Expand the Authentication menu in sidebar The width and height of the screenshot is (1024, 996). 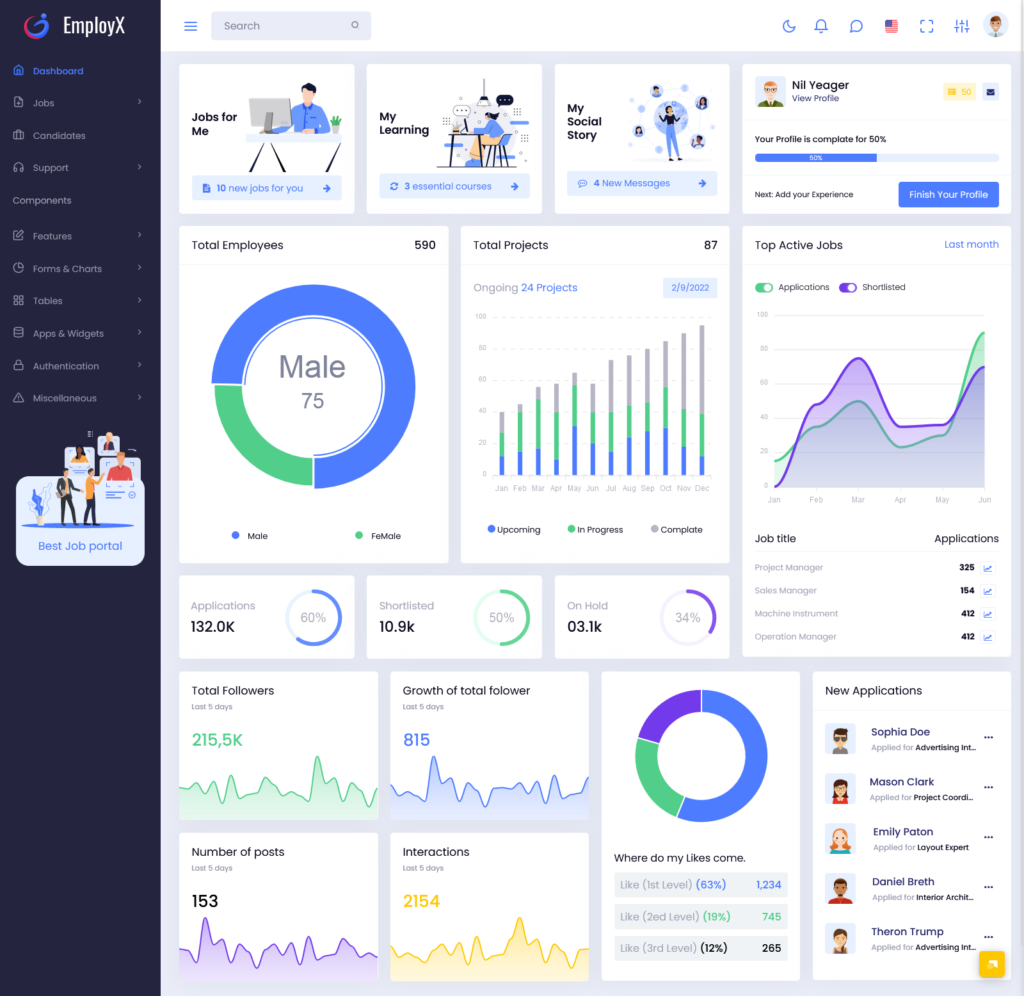tap(80, 365)
